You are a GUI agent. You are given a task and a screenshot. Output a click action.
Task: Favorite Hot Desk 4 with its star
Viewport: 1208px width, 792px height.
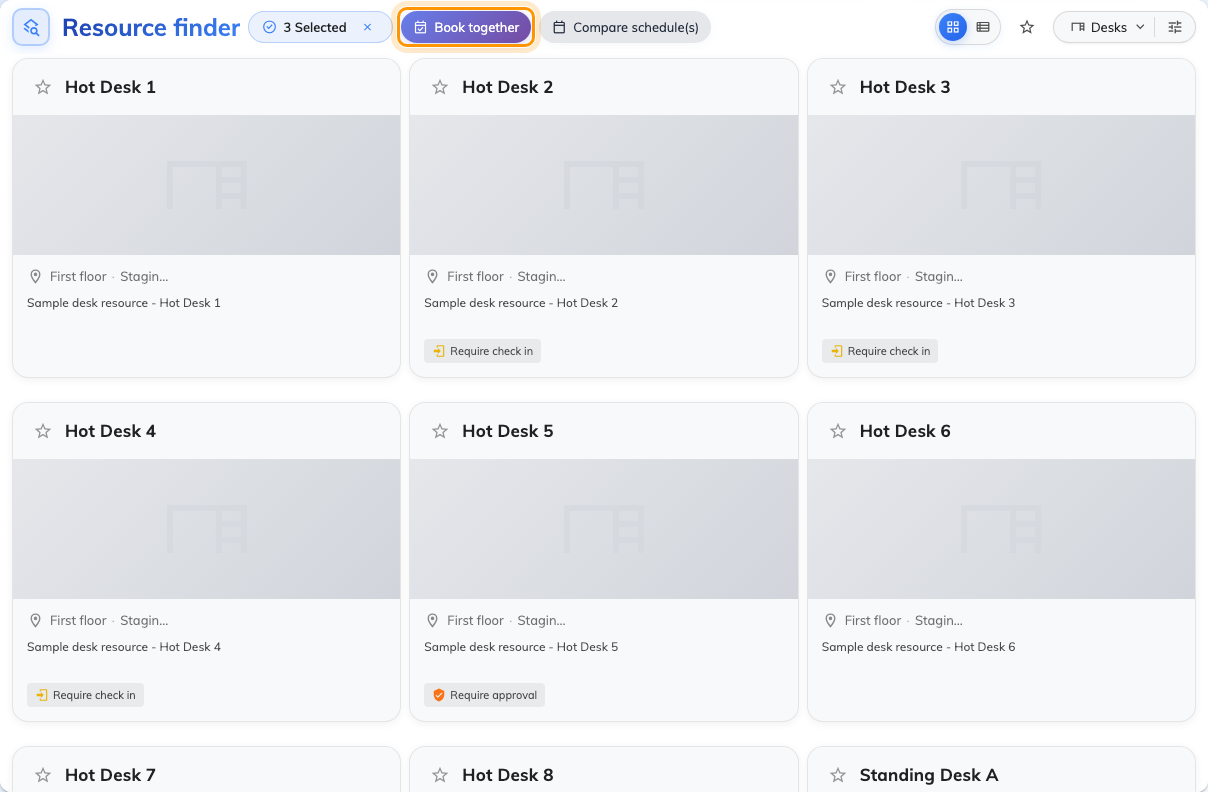(x=43, y=431)
